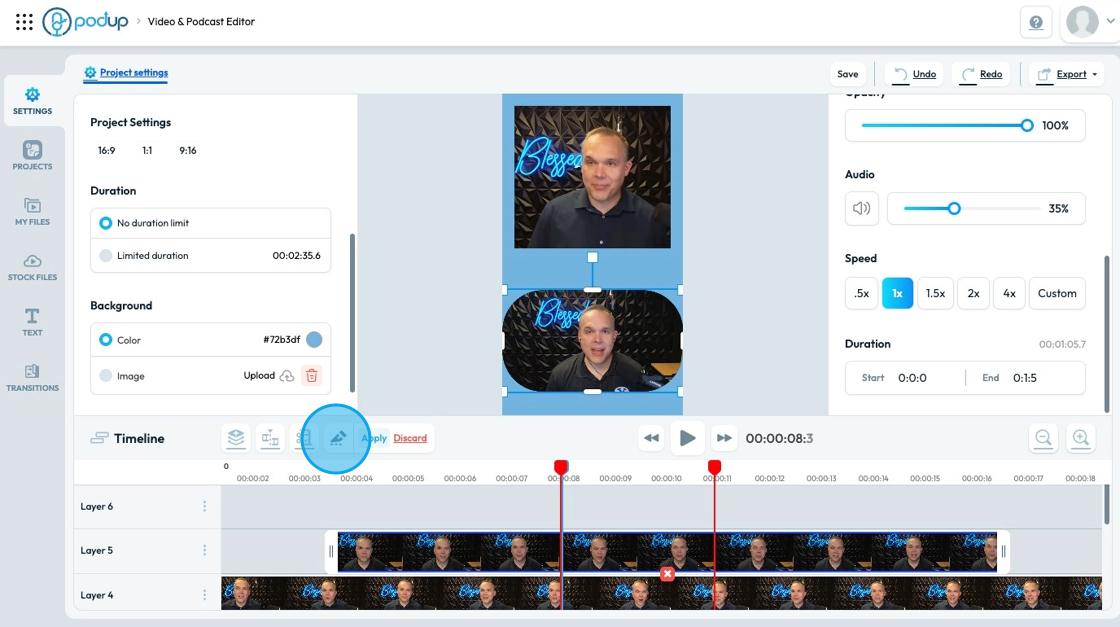Open Layer 4 options menu
Image resolution: width=1120 pixels, height=627 pixels.
point(204,595)
